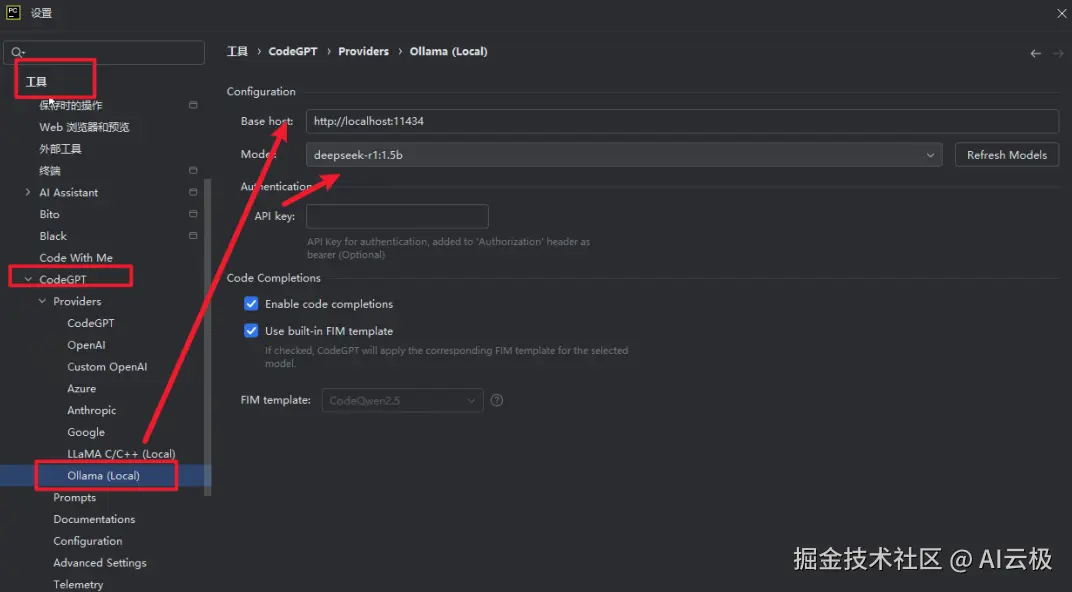
Task: Click the settings tree vertical scrollbar
Action: pyautogui.click(x=208, y=337)
